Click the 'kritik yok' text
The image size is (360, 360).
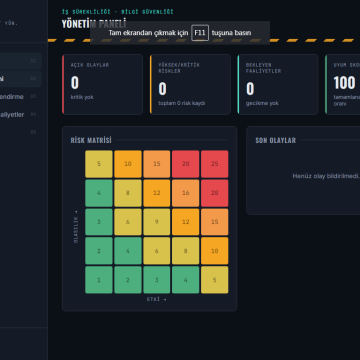click(x=82, y=97)
